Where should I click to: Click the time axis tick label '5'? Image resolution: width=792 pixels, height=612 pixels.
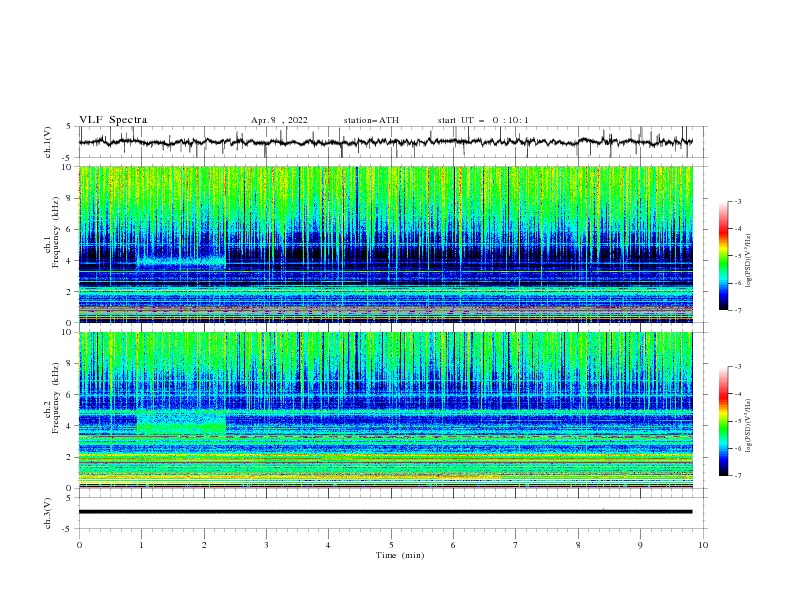(x=391, y=545)
